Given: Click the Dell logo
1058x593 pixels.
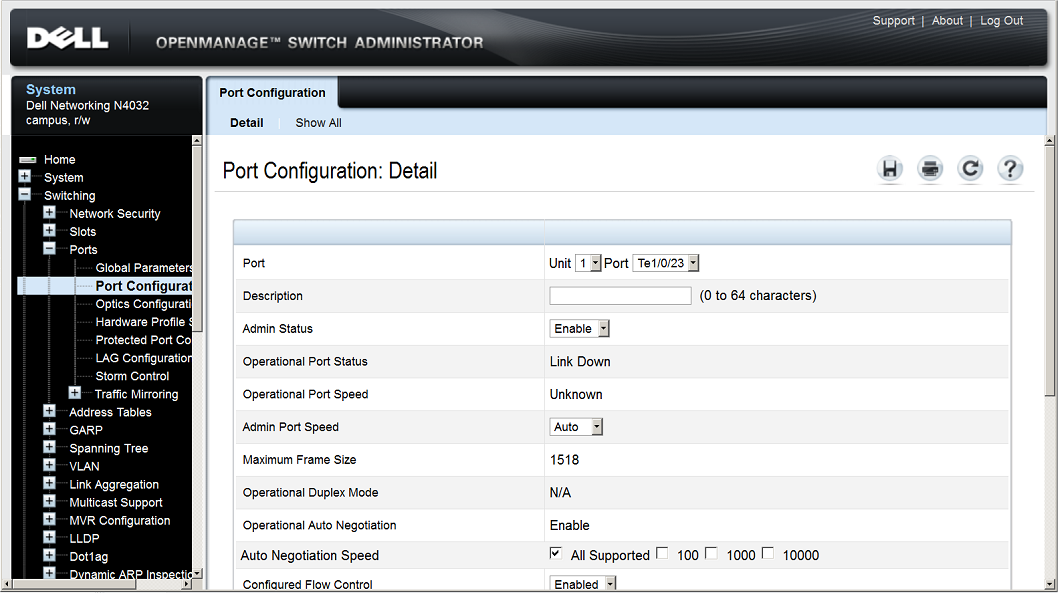Looking at the screenshot, I should point(70,38).
